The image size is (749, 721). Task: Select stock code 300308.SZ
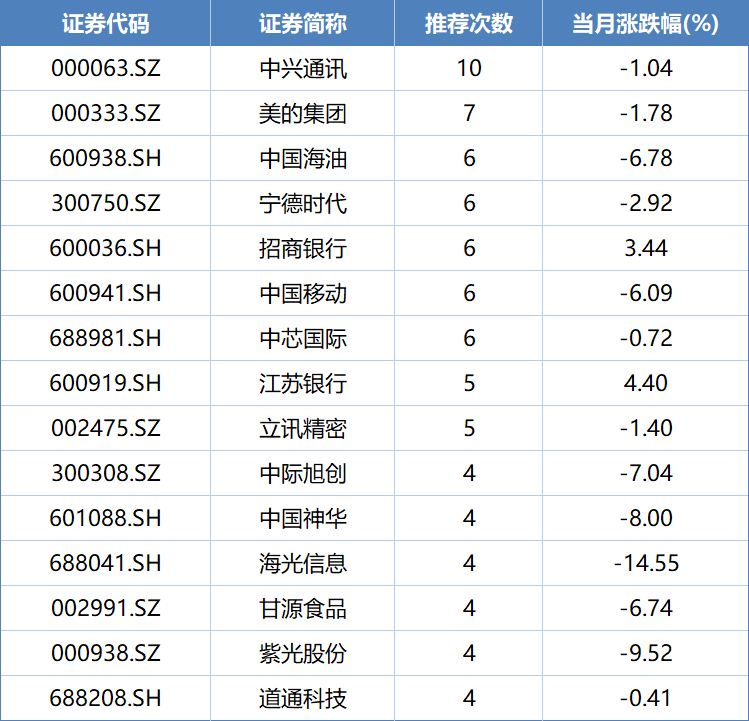pyautogui.click(x=105, y=473)
